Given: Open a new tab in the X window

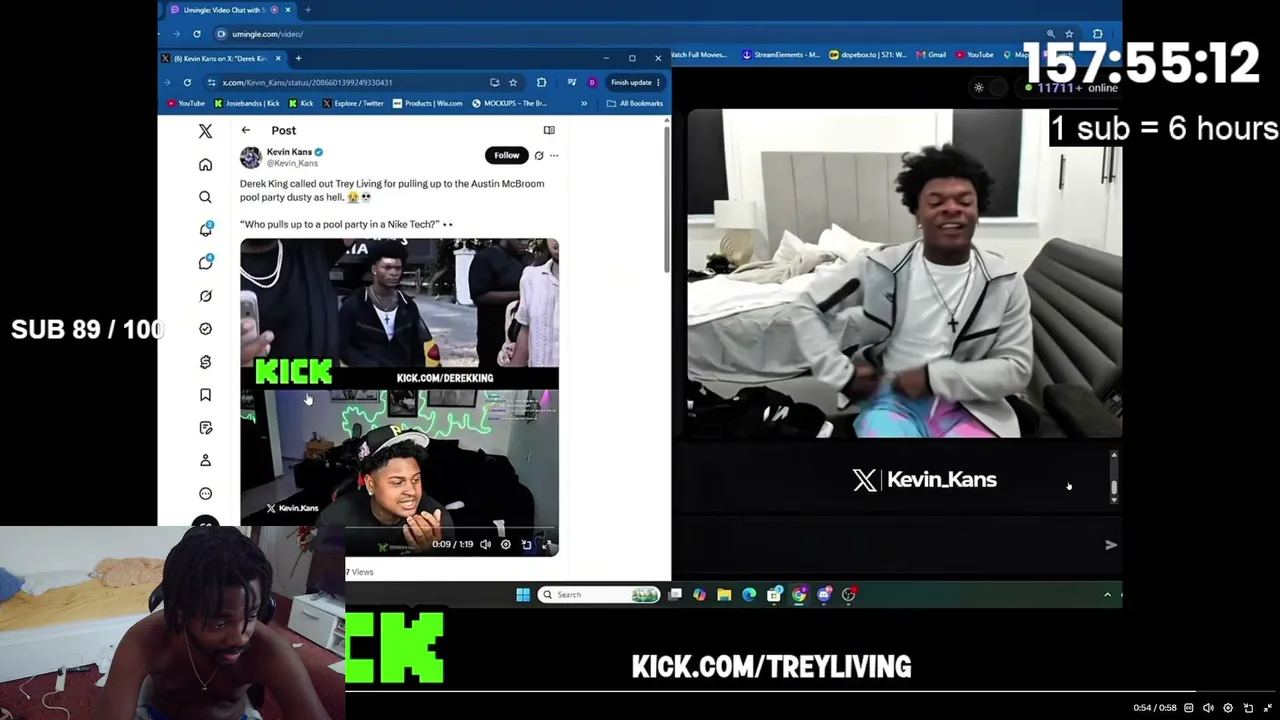Looking at the screenshot, I should click(298, 58).
